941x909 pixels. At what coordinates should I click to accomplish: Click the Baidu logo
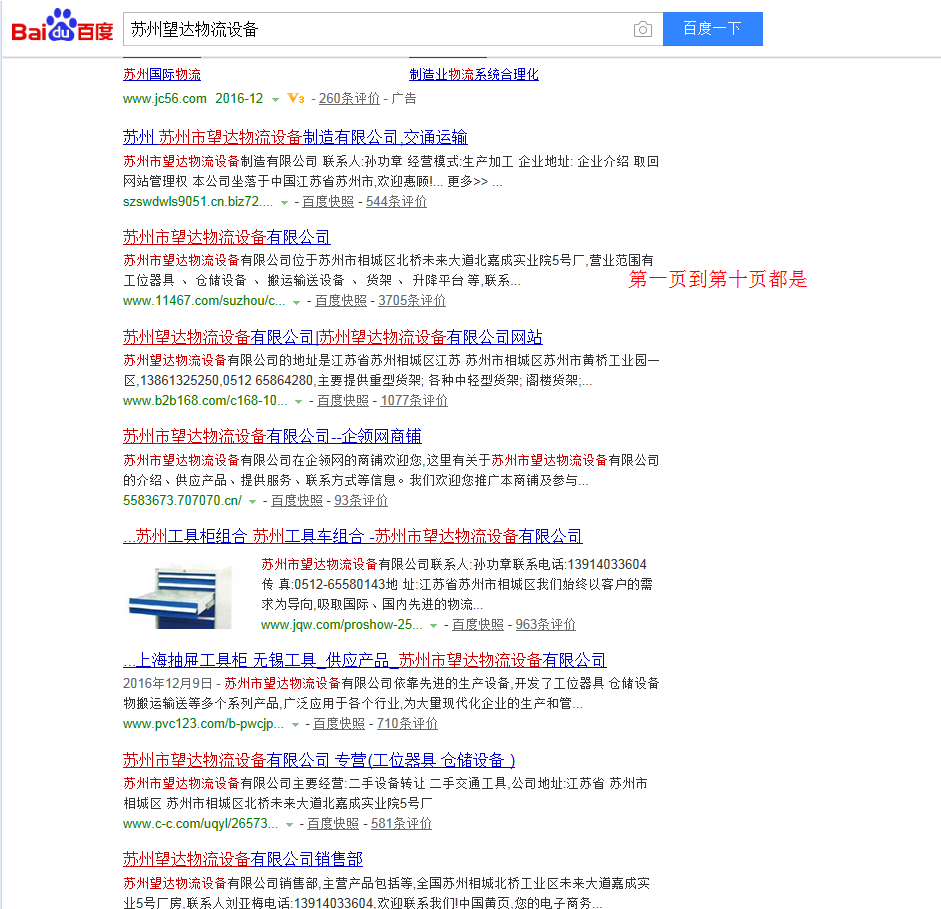(62, 26)
